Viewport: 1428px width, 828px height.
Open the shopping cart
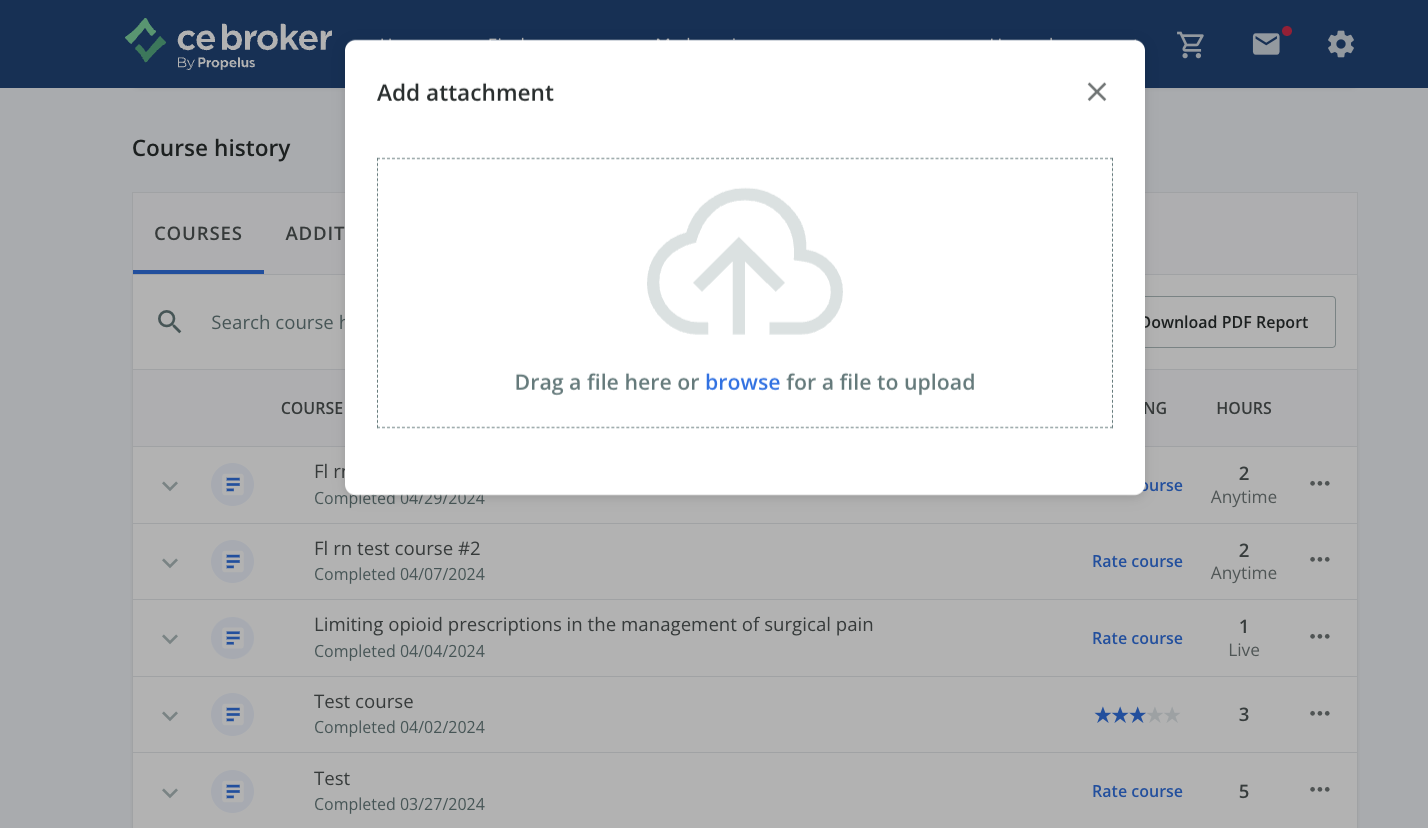coord(1190,44)
